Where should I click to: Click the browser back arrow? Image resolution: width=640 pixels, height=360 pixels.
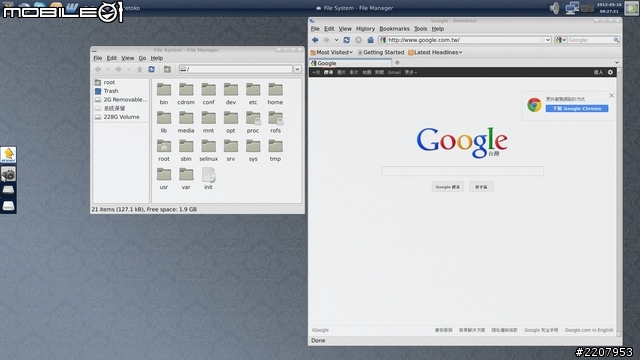315,40
